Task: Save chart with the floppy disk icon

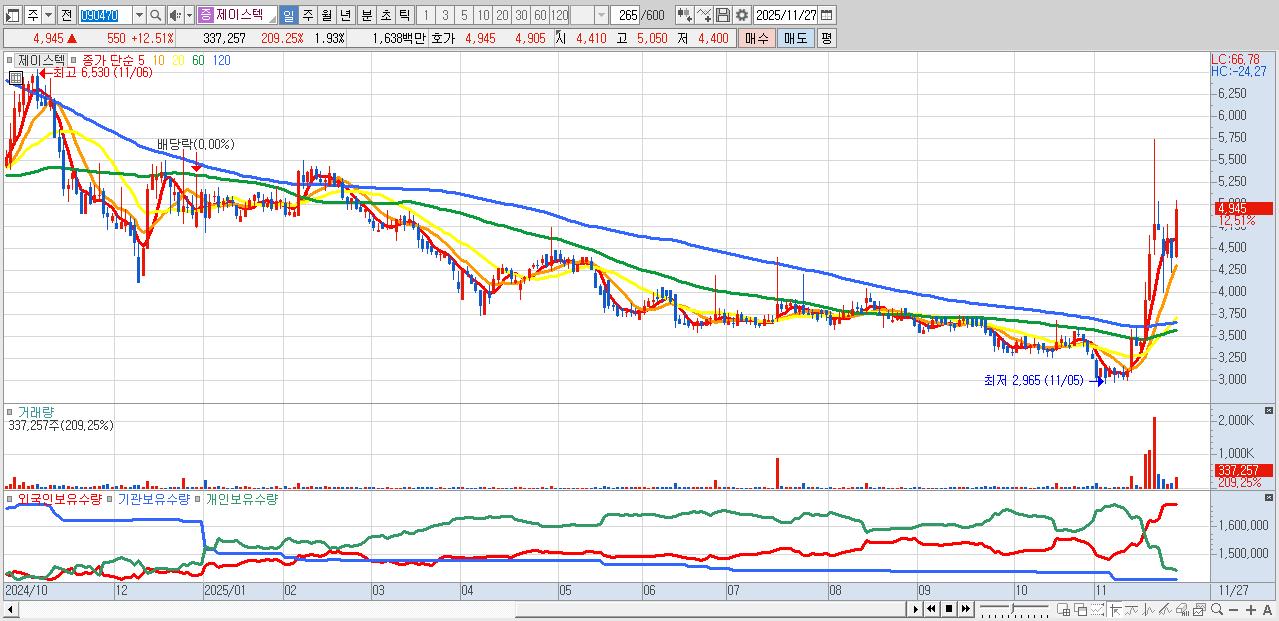Action: coord(724,15)
